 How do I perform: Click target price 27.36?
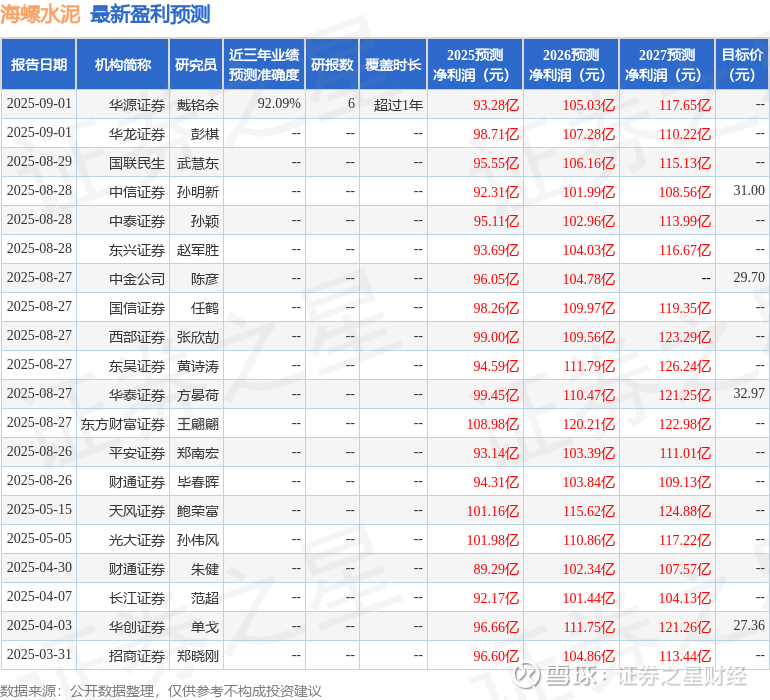point(749,625)
